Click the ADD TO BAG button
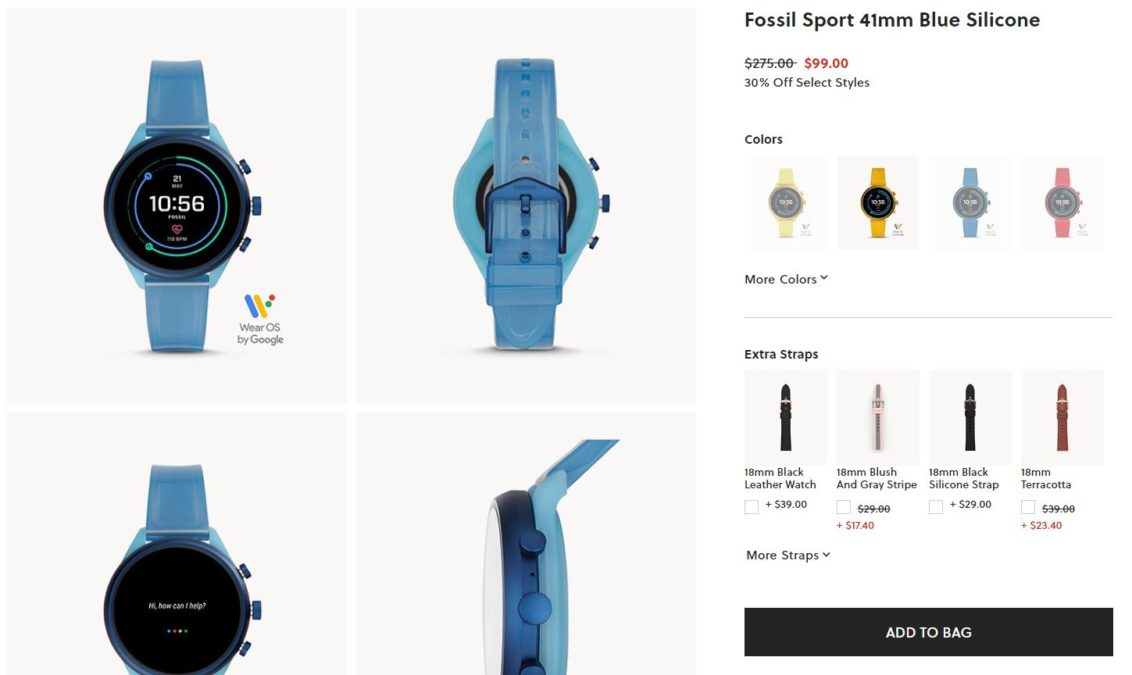 click(928, 632)
